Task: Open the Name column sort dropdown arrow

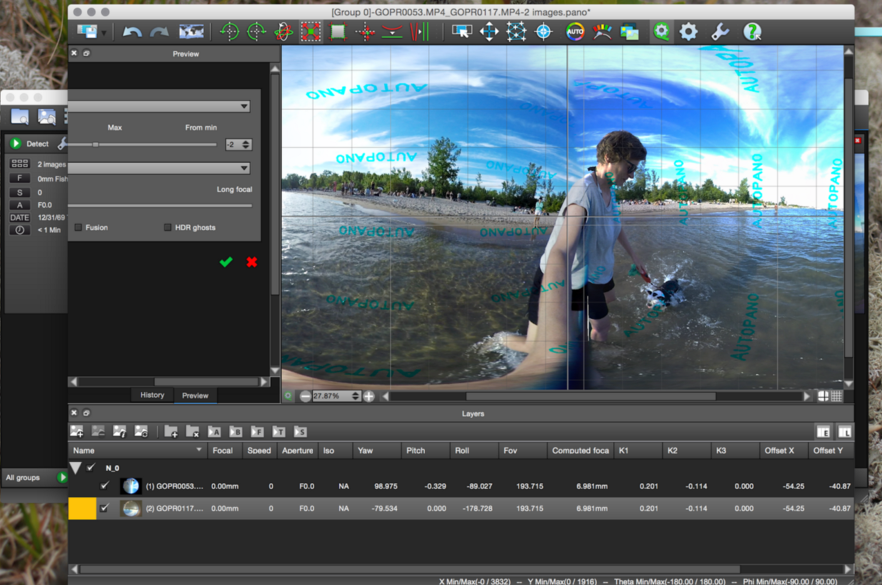Action: pyautogui.click(x=199, y=449)
